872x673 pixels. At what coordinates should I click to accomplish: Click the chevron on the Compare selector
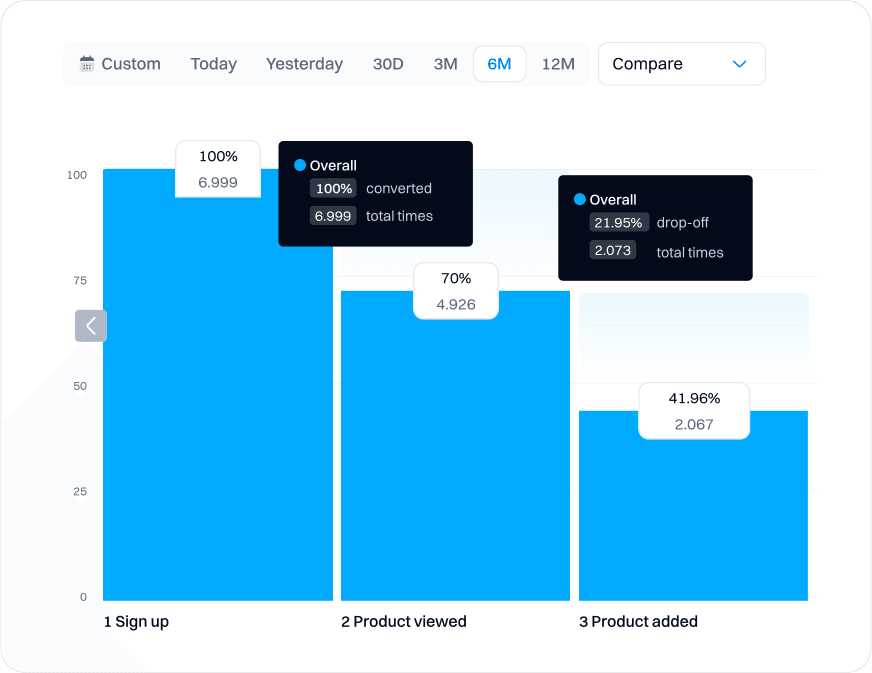(x=739, y=63)
